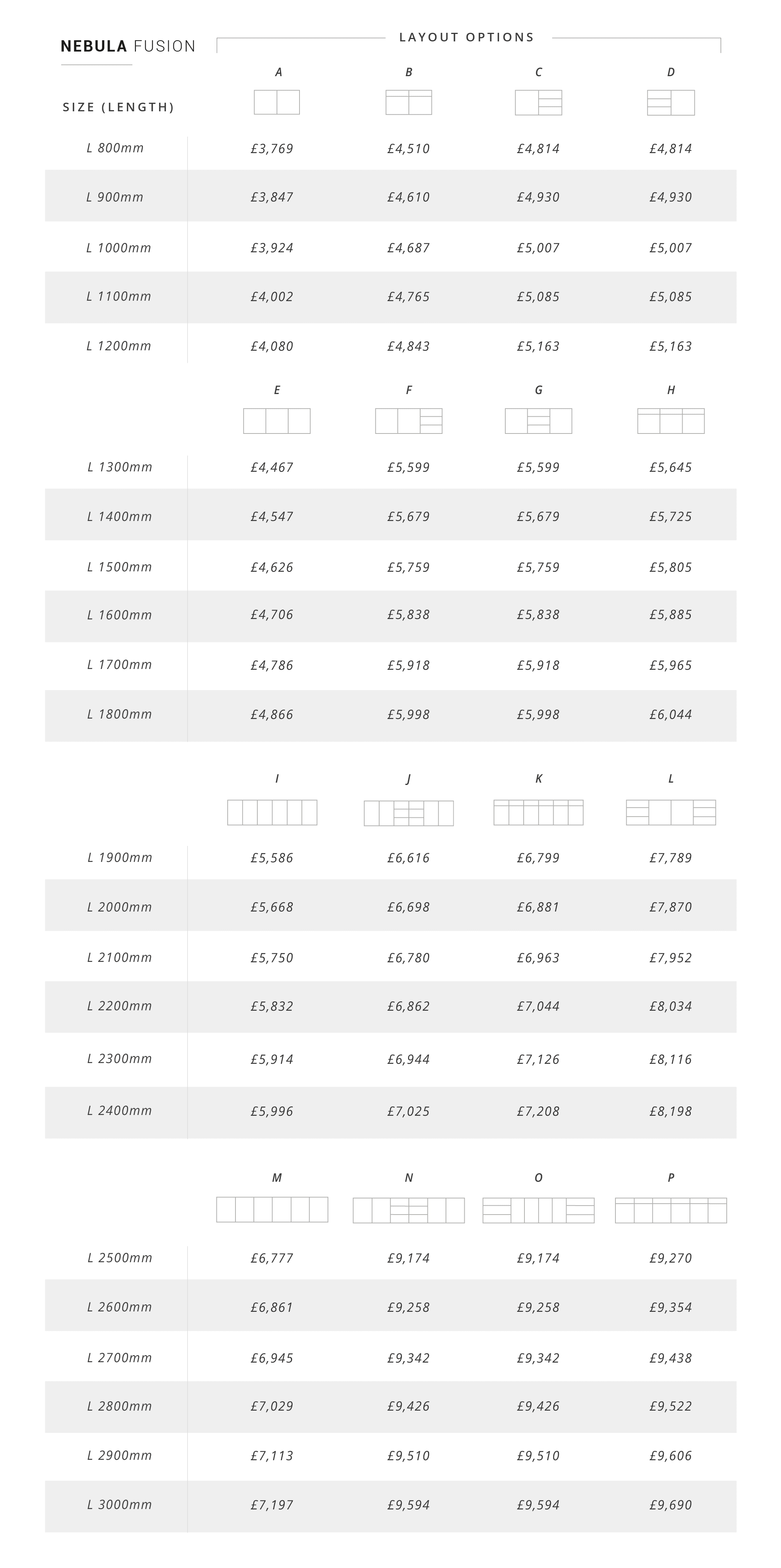Select the layout N diagram icon
781x1568 pixels.
pyautogui.click(x=408, y=1210)
